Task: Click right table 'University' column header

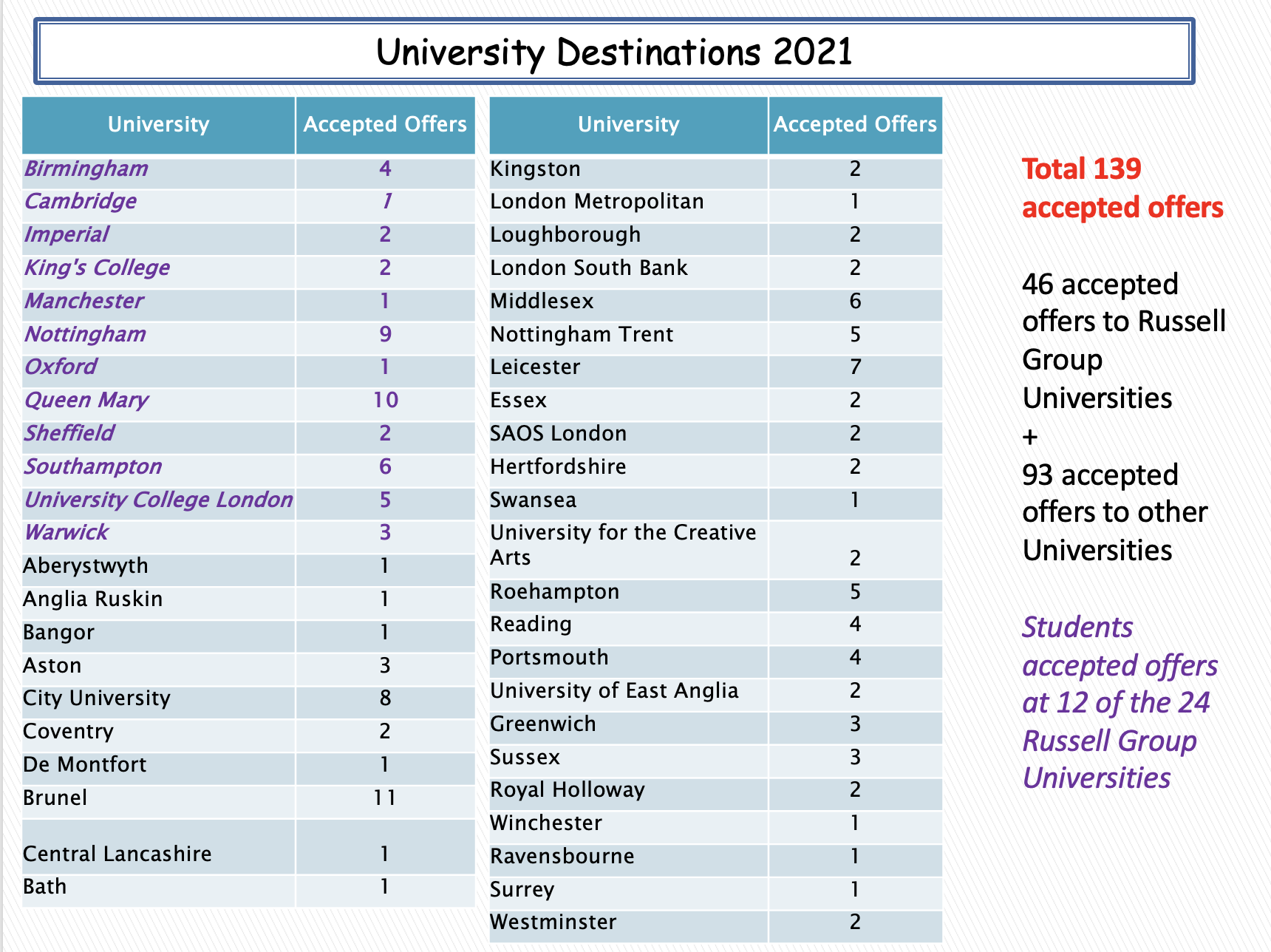Action: (x=629, y=124)
